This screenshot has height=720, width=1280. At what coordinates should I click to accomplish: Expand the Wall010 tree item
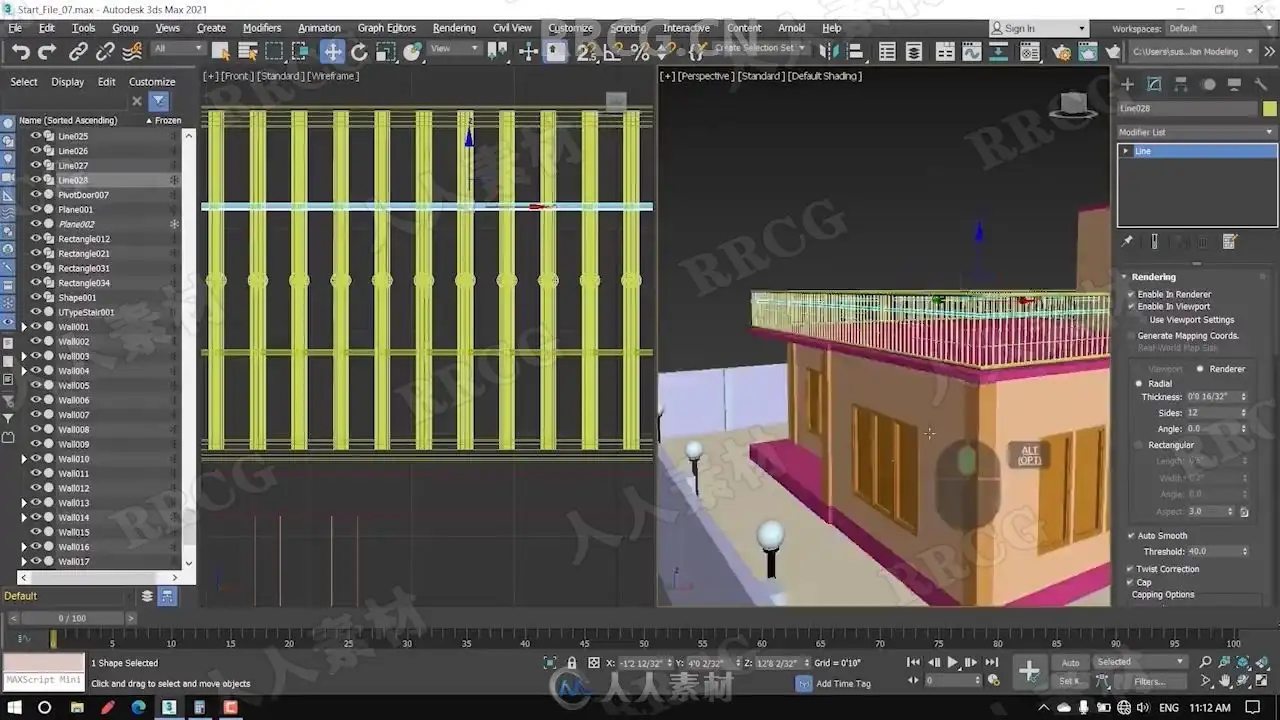tap(24, 459)
